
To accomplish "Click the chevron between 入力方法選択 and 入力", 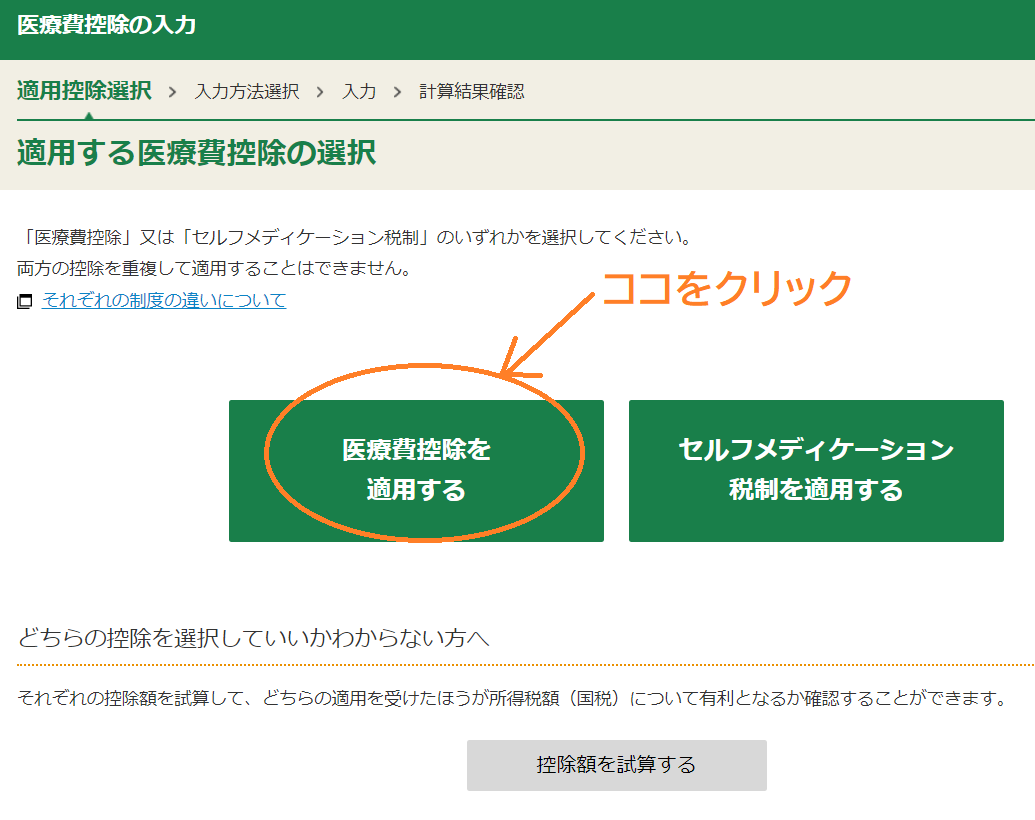I will click(x=320, y=92).
